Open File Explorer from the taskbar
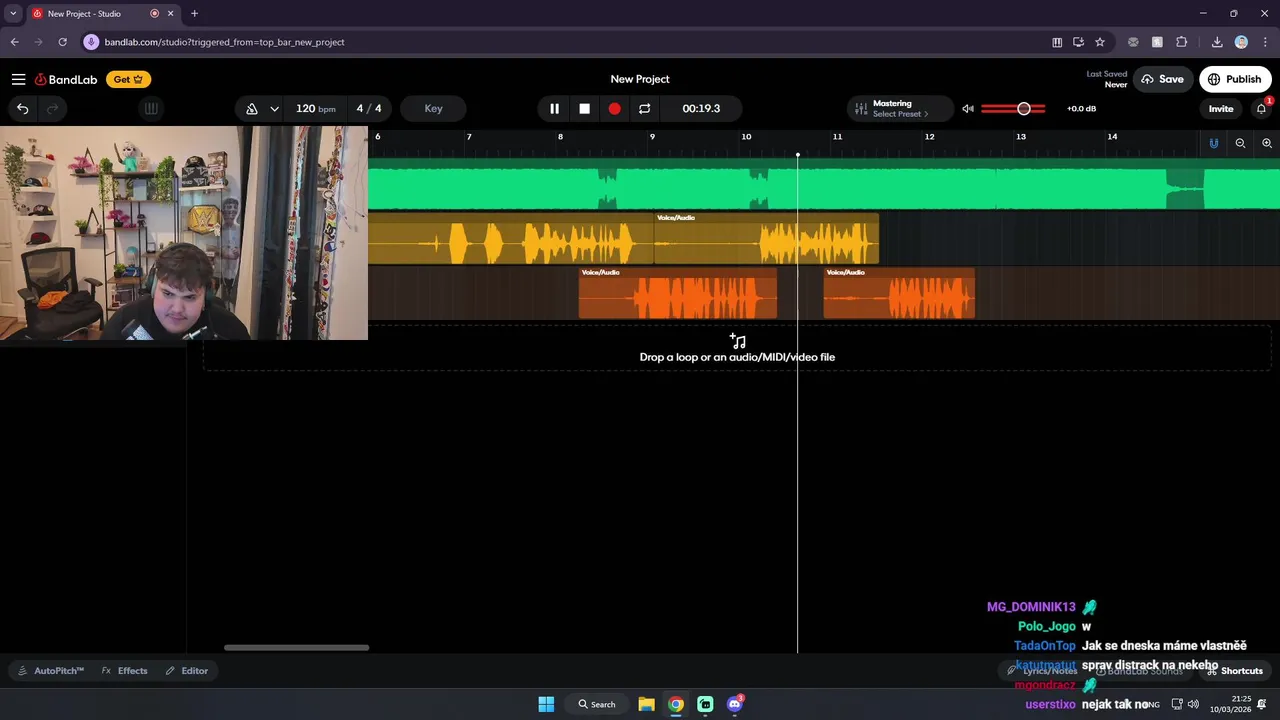The width and height of the screenshot is (1280, 720). [x=646, y=704]
